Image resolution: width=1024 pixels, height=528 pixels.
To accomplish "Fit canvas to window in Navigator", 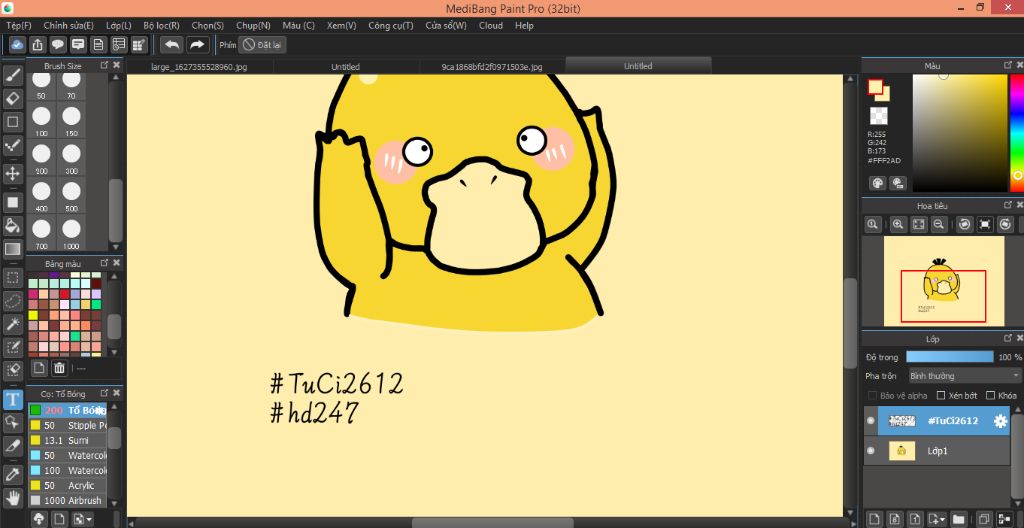I will click(x=918, y=224).
